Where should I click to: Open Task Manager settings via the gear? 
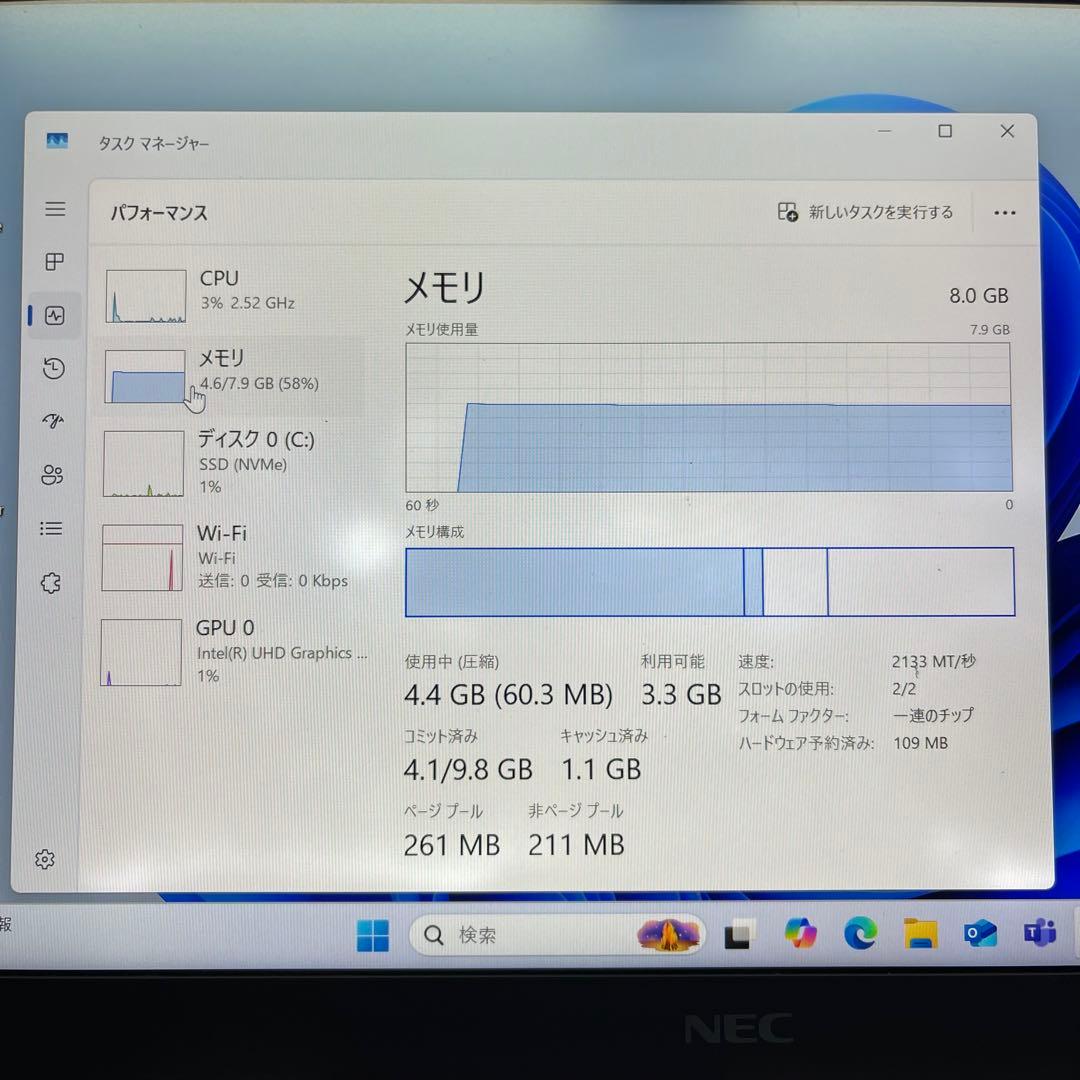[45, 859]
